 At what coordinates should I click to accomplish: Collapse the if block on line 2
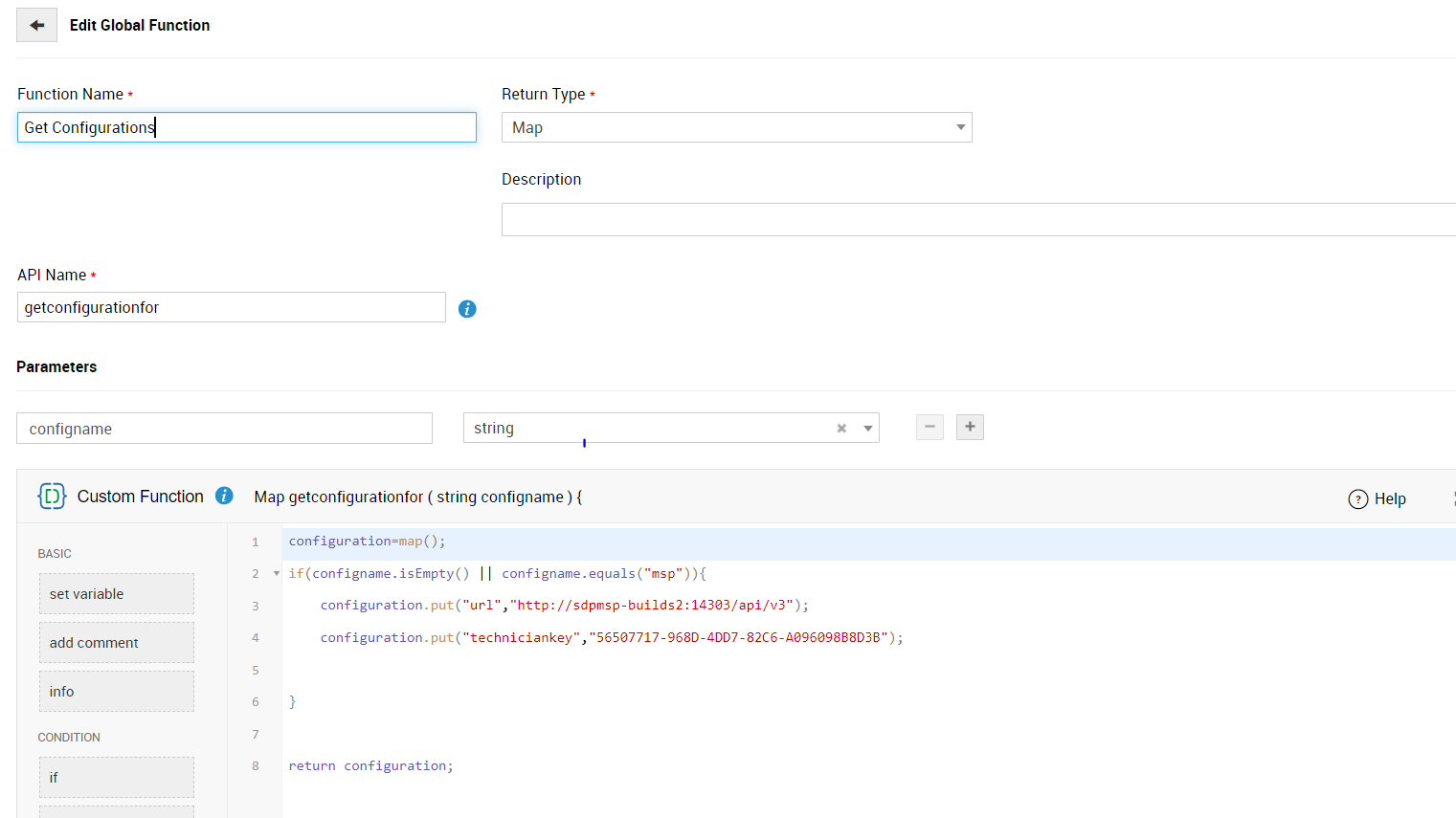pos(277,574)
